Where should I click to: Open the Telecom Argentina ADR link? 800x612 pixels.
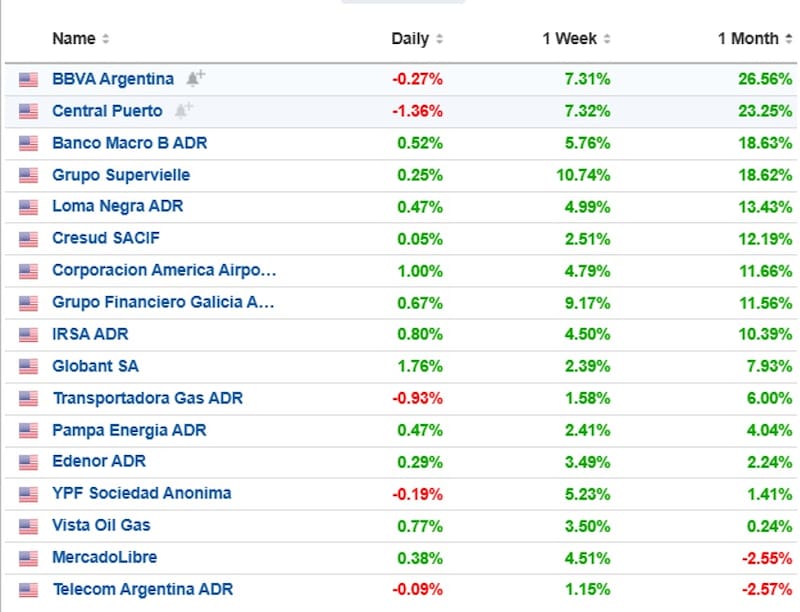point(142,589)
